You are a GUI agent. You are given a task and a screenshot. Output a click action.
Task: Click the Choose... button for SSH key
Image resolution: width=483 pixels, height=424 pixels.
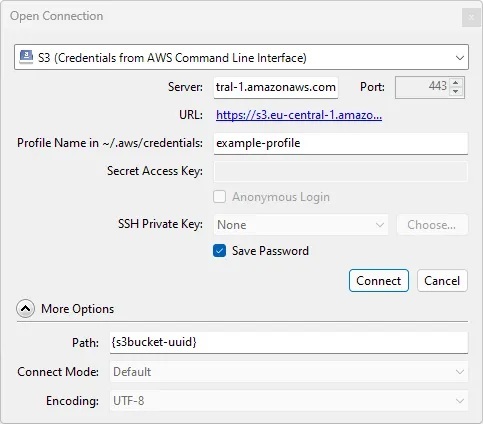pos(432,225)
